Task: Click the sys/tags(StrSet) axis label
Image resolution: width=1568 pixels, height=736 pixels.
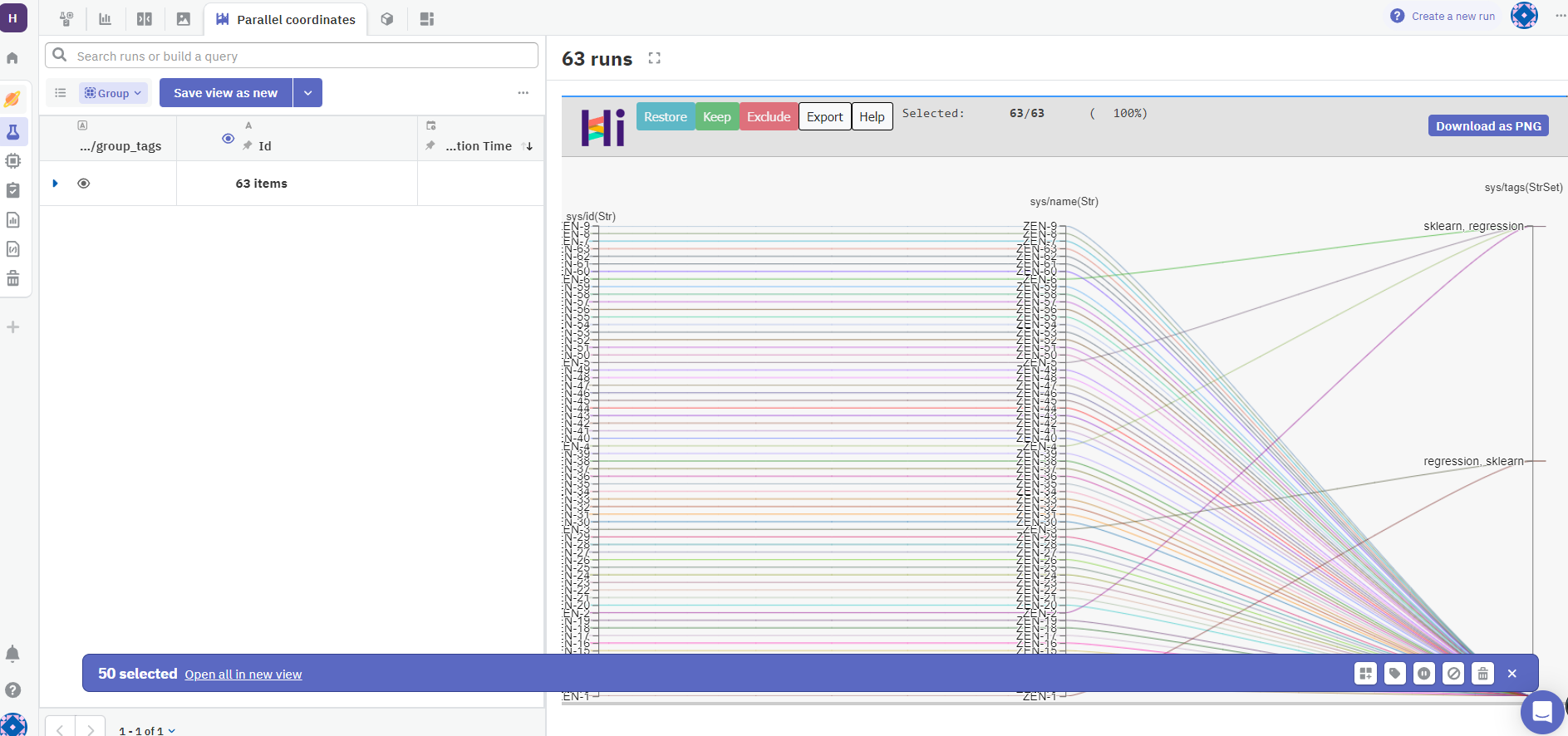Action: point(1524,188)
